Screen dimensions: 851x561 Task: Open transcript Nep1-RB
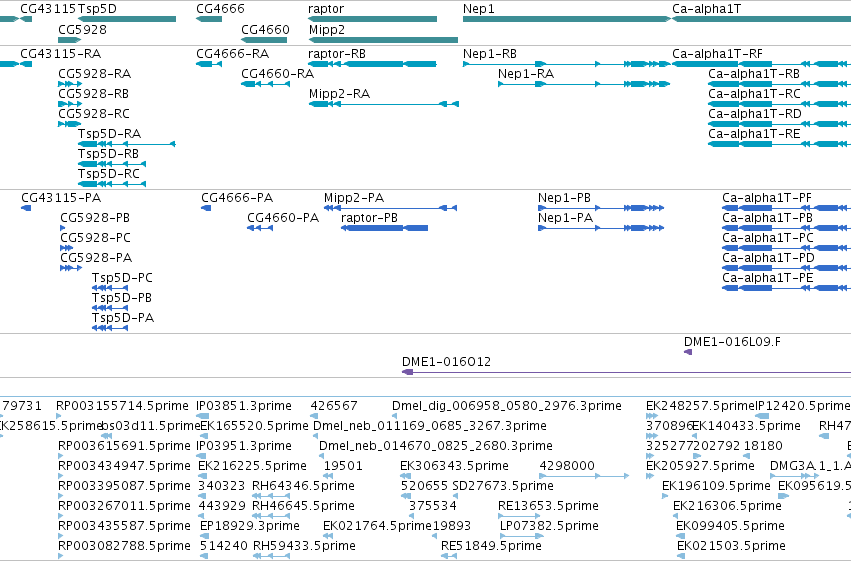pyautogui.click(x=490, y=54)
